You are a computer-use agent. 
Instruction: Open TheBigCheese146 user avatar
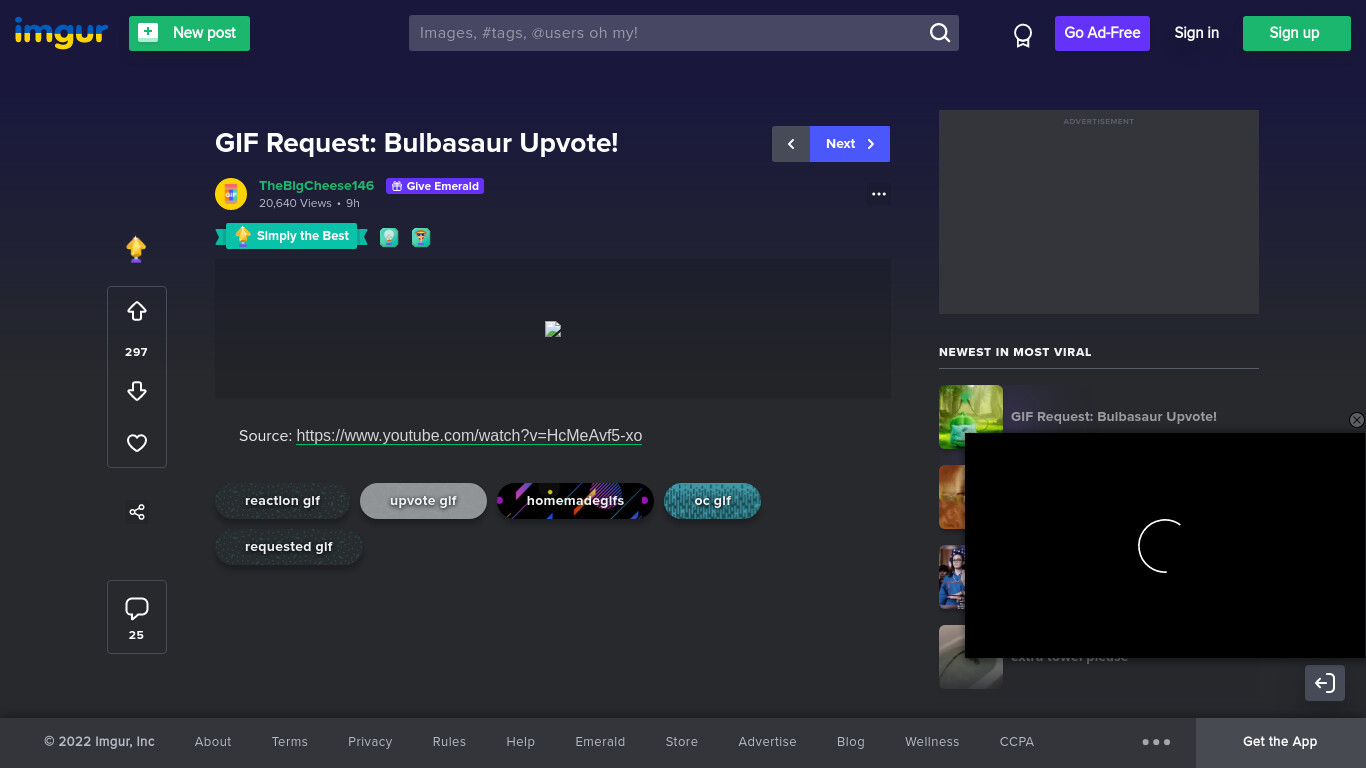pos(231,194)
